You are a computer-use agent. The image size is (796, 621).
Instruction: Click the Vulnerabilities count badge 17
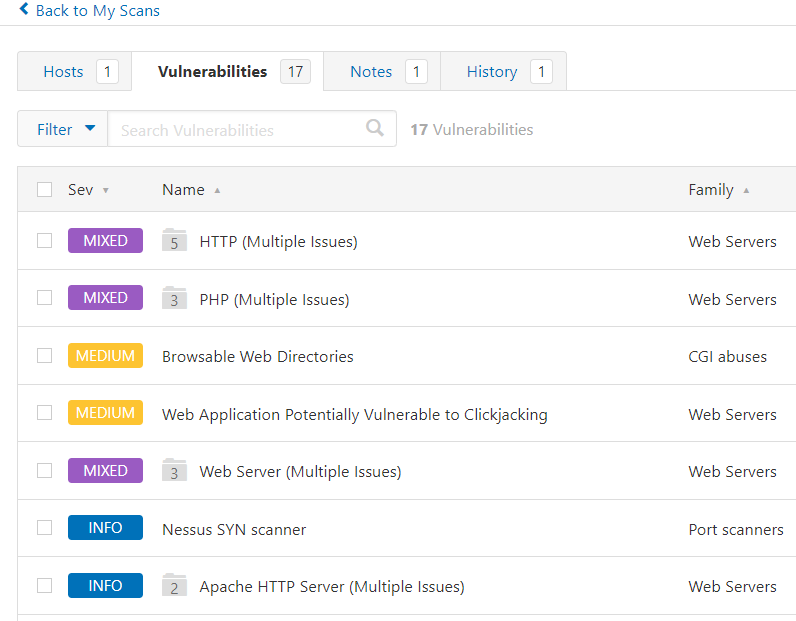(295, 72)
